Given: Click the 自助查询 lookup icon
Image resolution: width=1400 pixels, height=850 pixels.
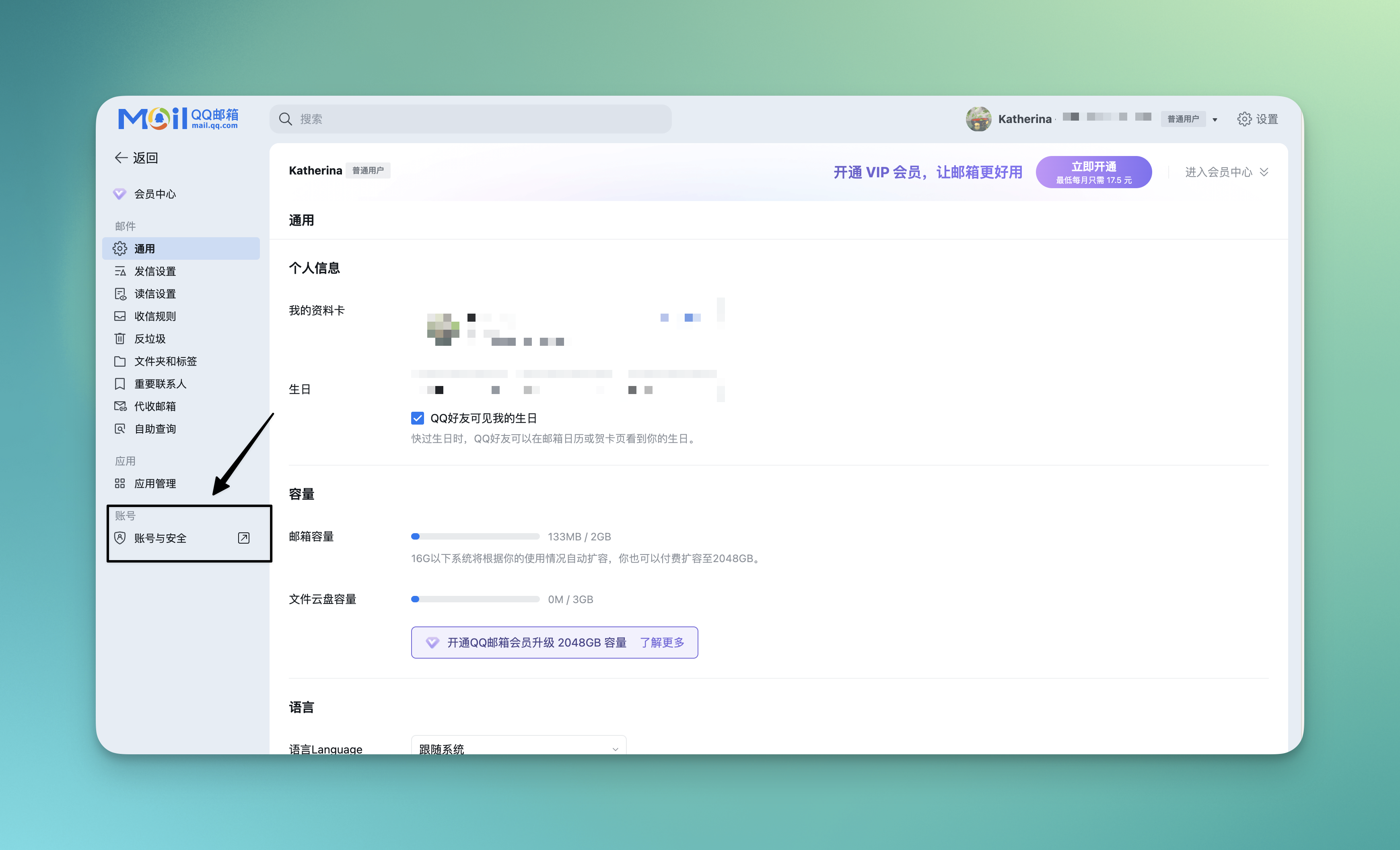Looking at the screenshot, I should (x=120, y=428).
